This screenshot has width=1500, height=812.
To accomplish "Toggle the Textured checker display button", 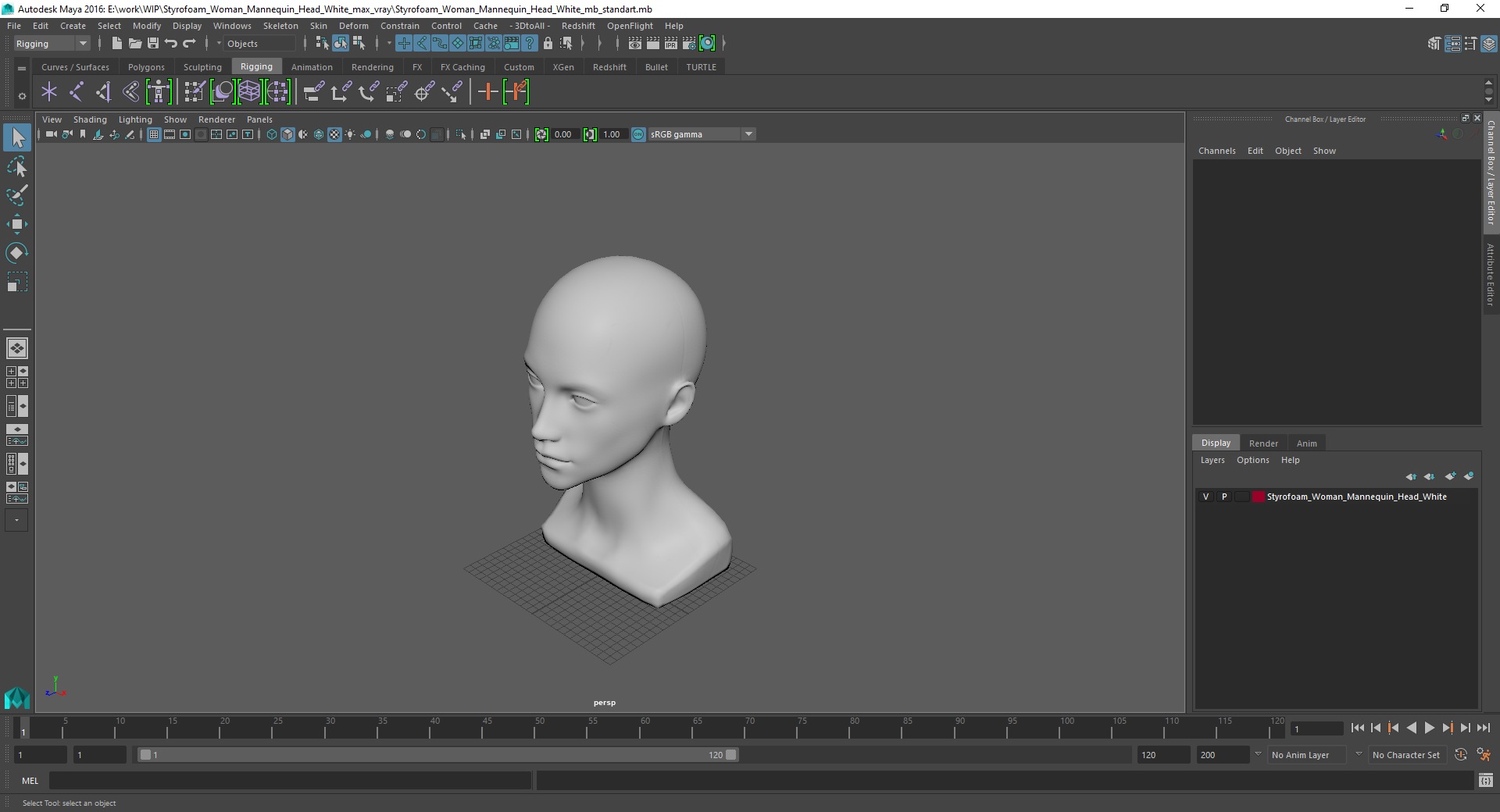I will tap(334, 134).
